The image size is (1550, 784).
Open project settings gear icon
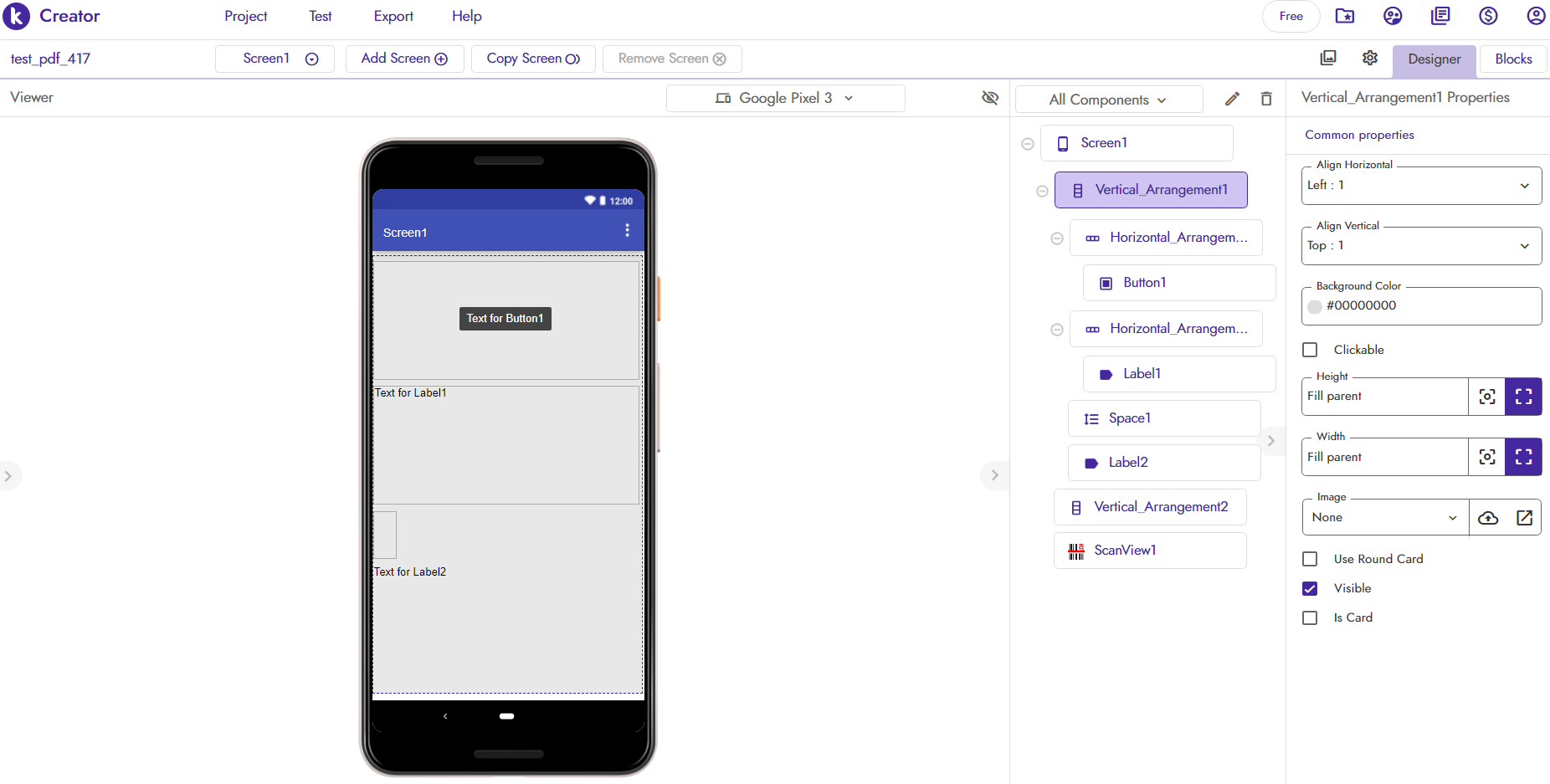coord(1370,58)
